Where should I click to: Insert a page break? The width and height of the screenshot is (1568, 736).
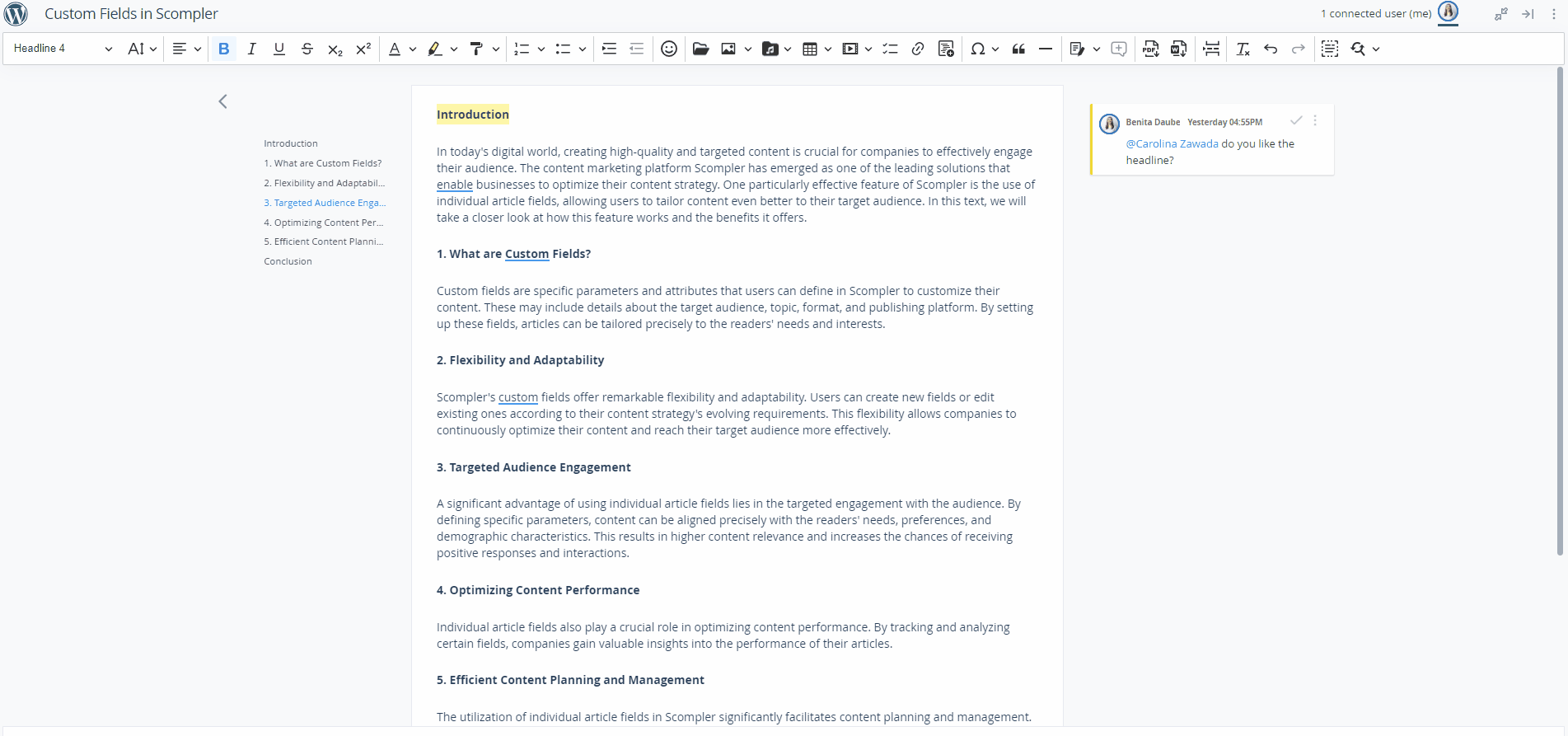[x=1211, y=49]
